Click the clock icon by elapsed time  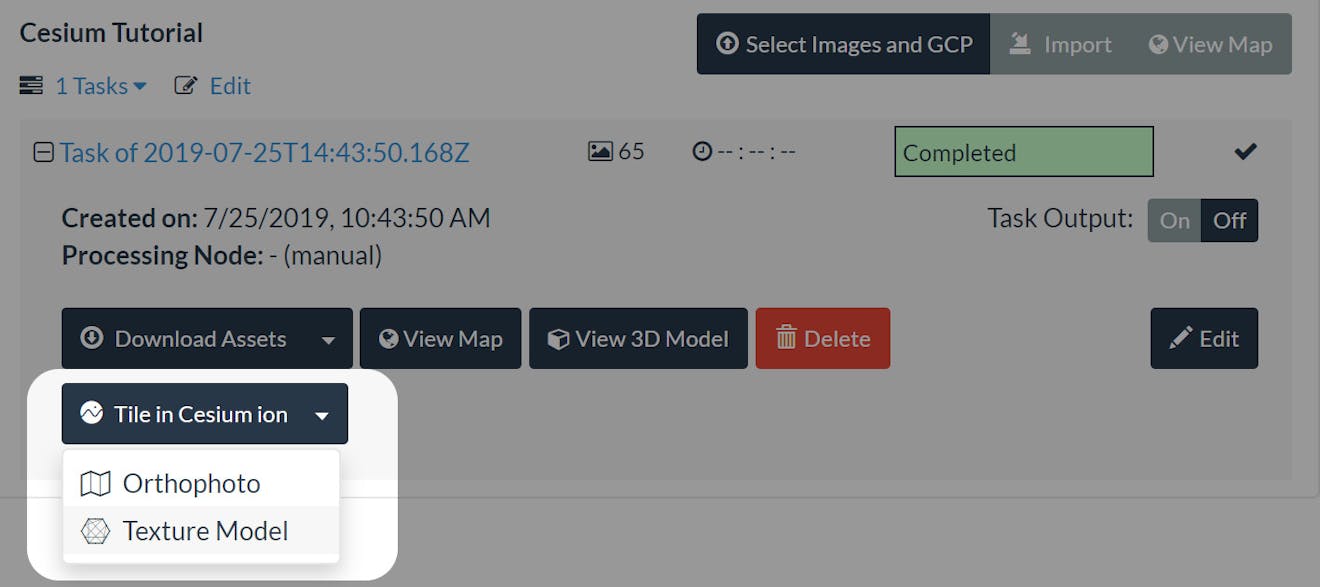click(702, 152)
